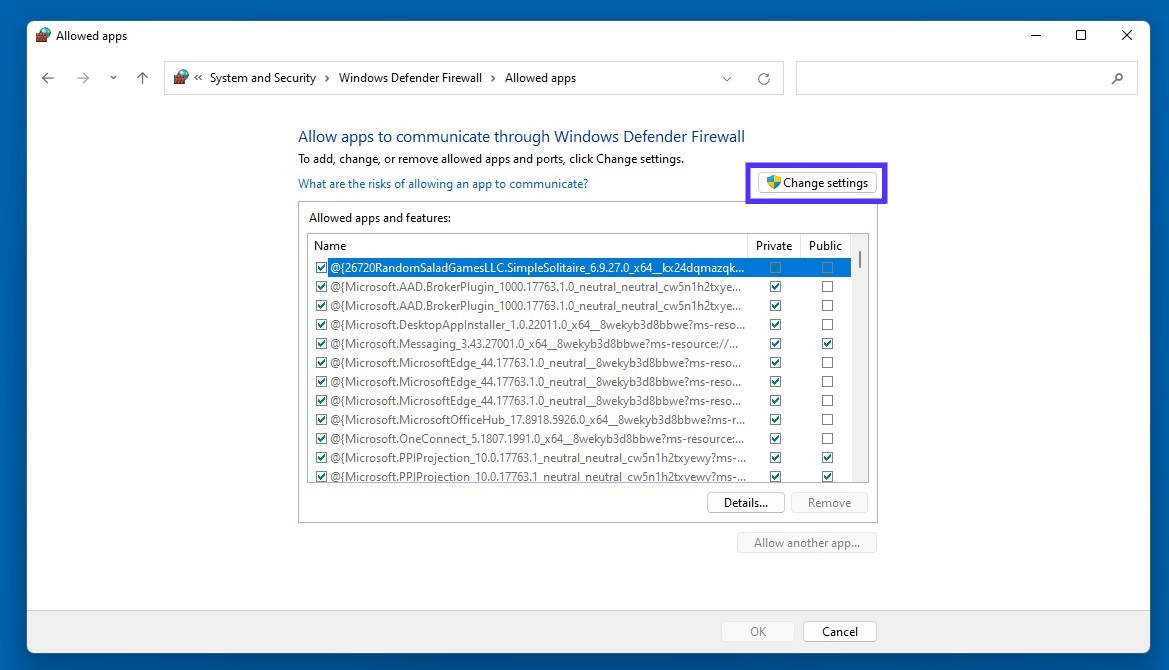Click the firewall icon in the address bar
Image resolution: width=1169 pixels, height=670 pixels.
coord(181,77)
